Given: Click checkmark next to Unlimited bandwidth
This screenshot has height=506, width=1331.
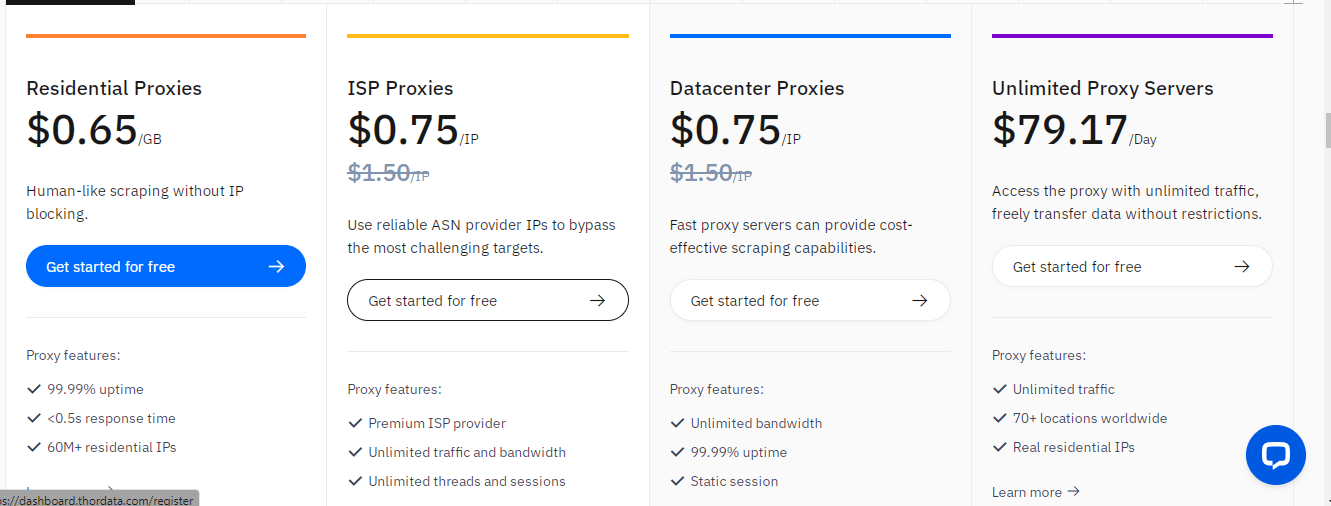Looking at the screenshot, I should [x=678, y=423].
